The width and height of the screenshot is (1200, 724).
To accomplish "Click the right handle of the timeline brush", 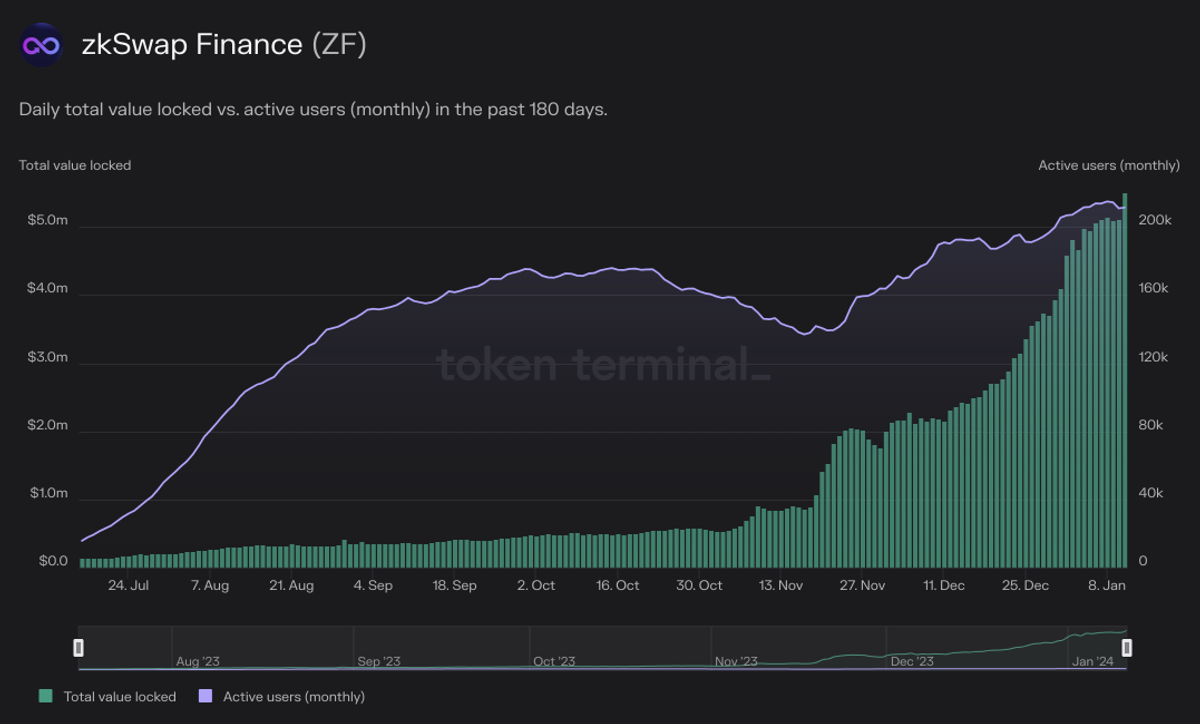I will coord(1128,648).
